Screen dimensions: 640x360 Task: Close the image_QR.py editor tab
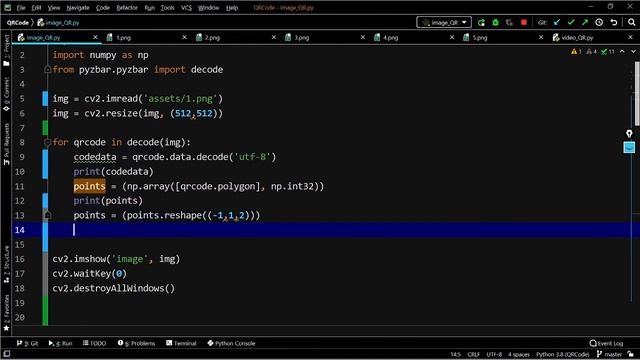point(95,37)
